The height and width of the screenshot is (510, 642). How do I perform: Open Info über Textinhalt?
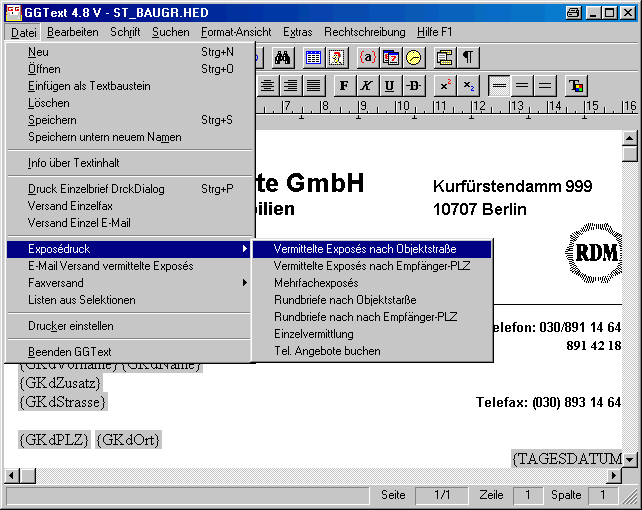(x=130, y=163)
